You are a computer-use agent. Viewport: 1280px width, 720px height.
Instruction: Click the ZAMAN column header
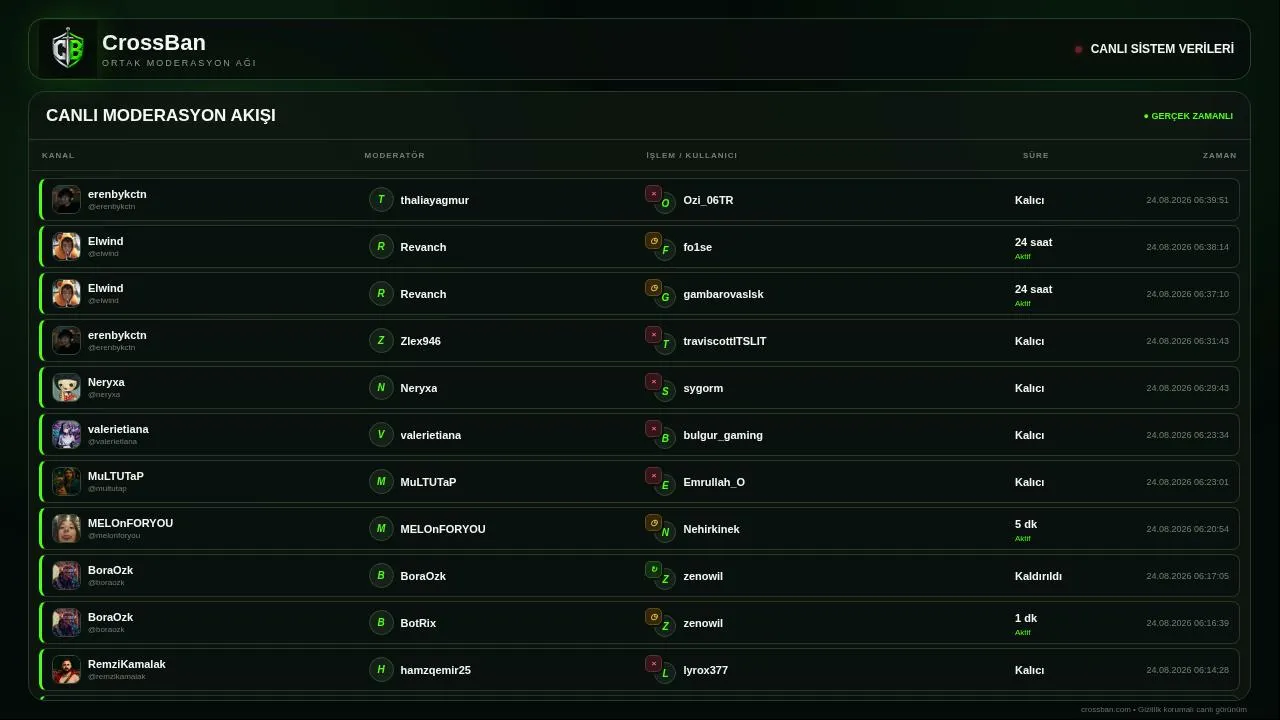[x=1220, y=155]
